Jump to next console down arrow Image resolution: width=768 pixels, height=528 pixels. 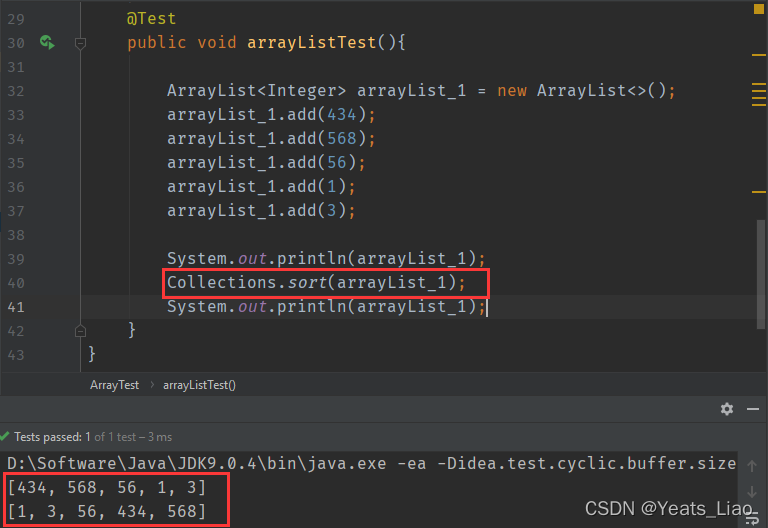752,491
